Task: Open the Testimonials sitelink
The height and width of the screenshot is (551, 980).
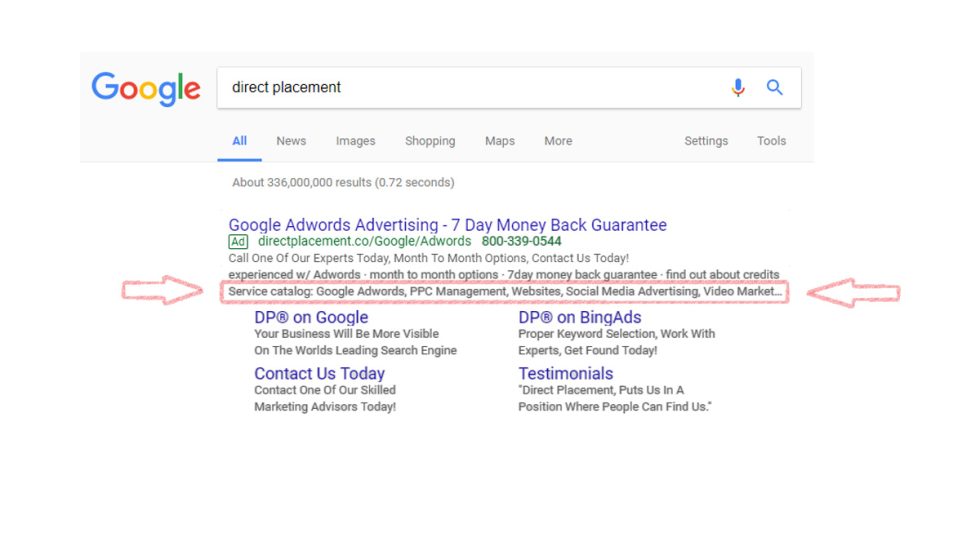Action: click(x=566, y=374)
